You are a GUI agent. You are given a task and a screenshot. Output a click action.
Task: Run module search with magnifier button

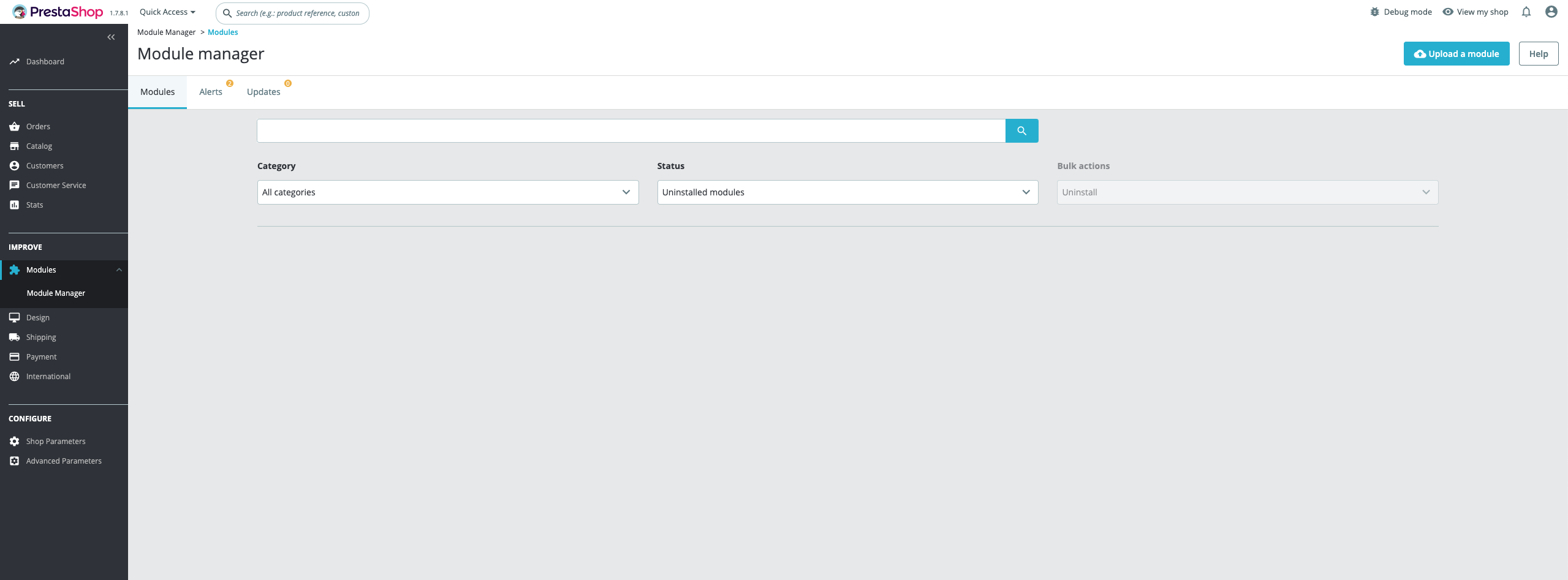[1022, 130]
